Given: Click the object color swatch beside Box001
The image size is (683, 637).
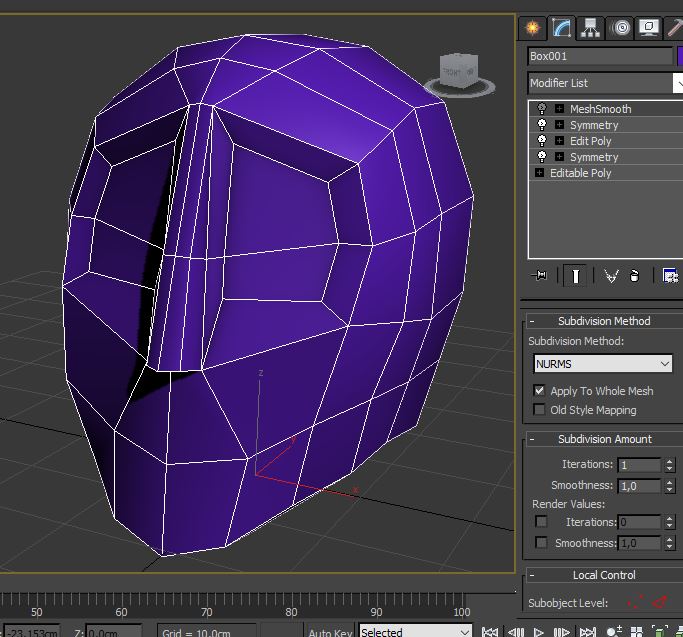Looking at the screenshot, I should pyautogui.click(x=680, y=56).
